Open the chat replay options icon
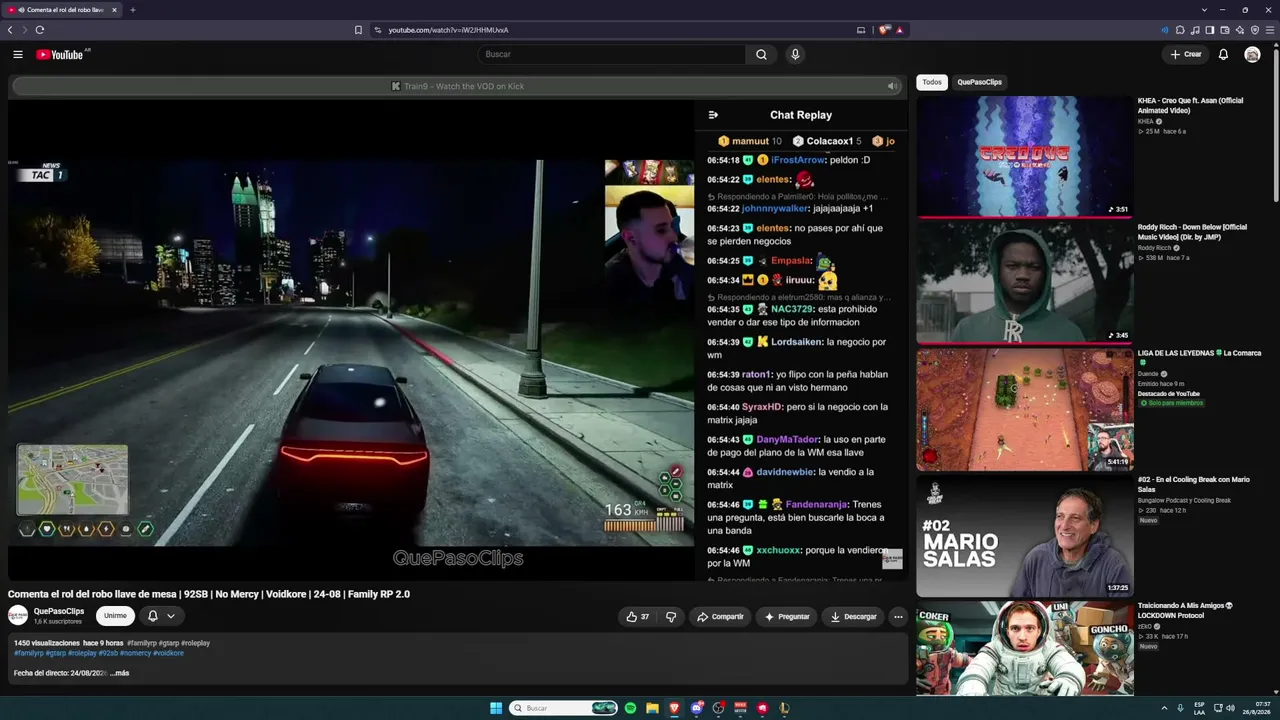 pyautogui.click(x=713, y=115)
